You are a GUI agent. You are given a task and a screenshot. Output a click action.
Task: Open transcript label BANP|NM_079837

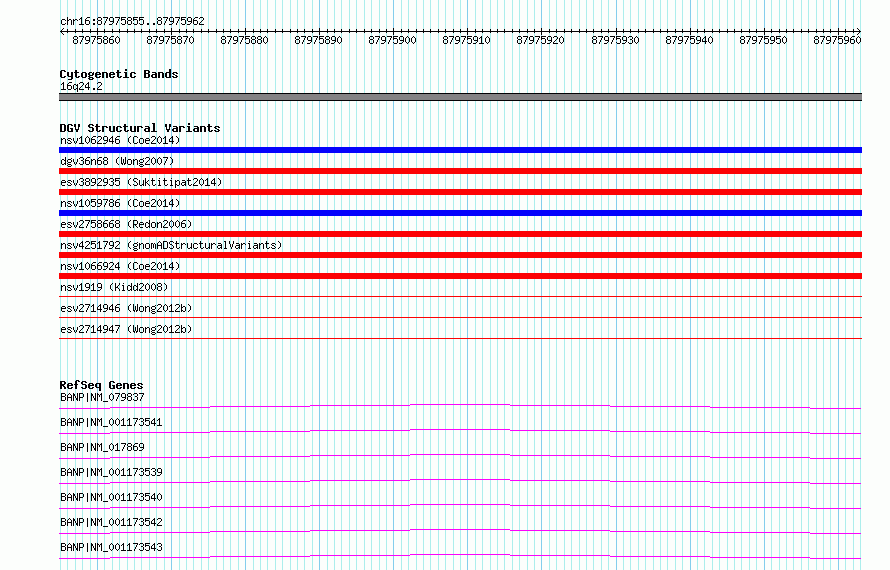(x=102, y=397)
